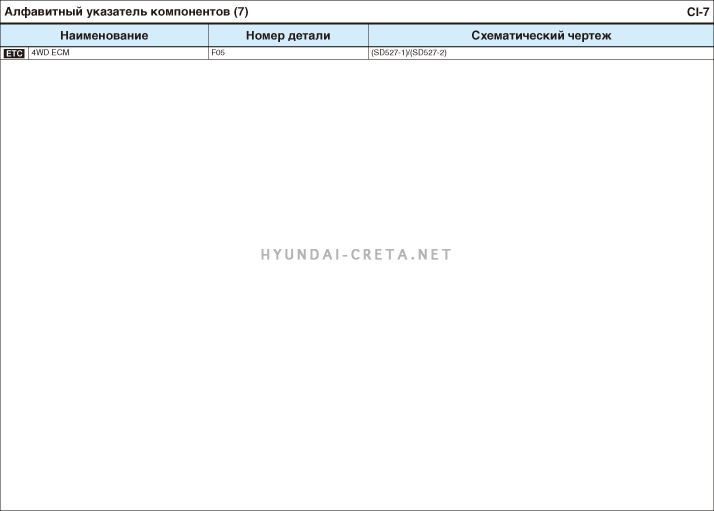Click the 'Схематический чертеж' column header
This screenshot has height=511, width=714.
tap(541, 36)
